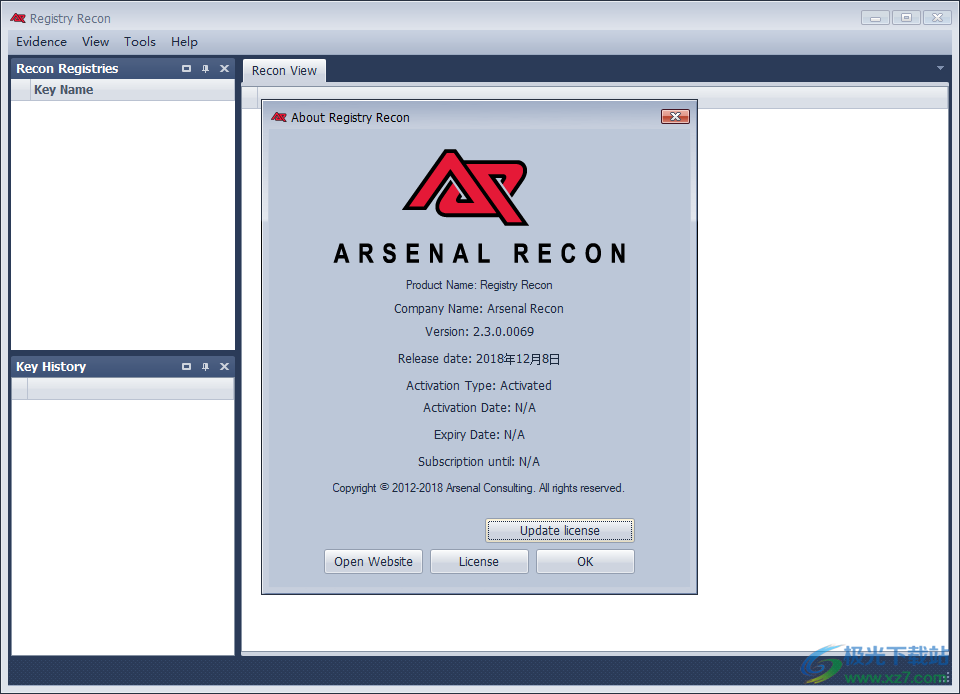Close the Key History panel
Screen dimensions: 960x694
point(224,366)
